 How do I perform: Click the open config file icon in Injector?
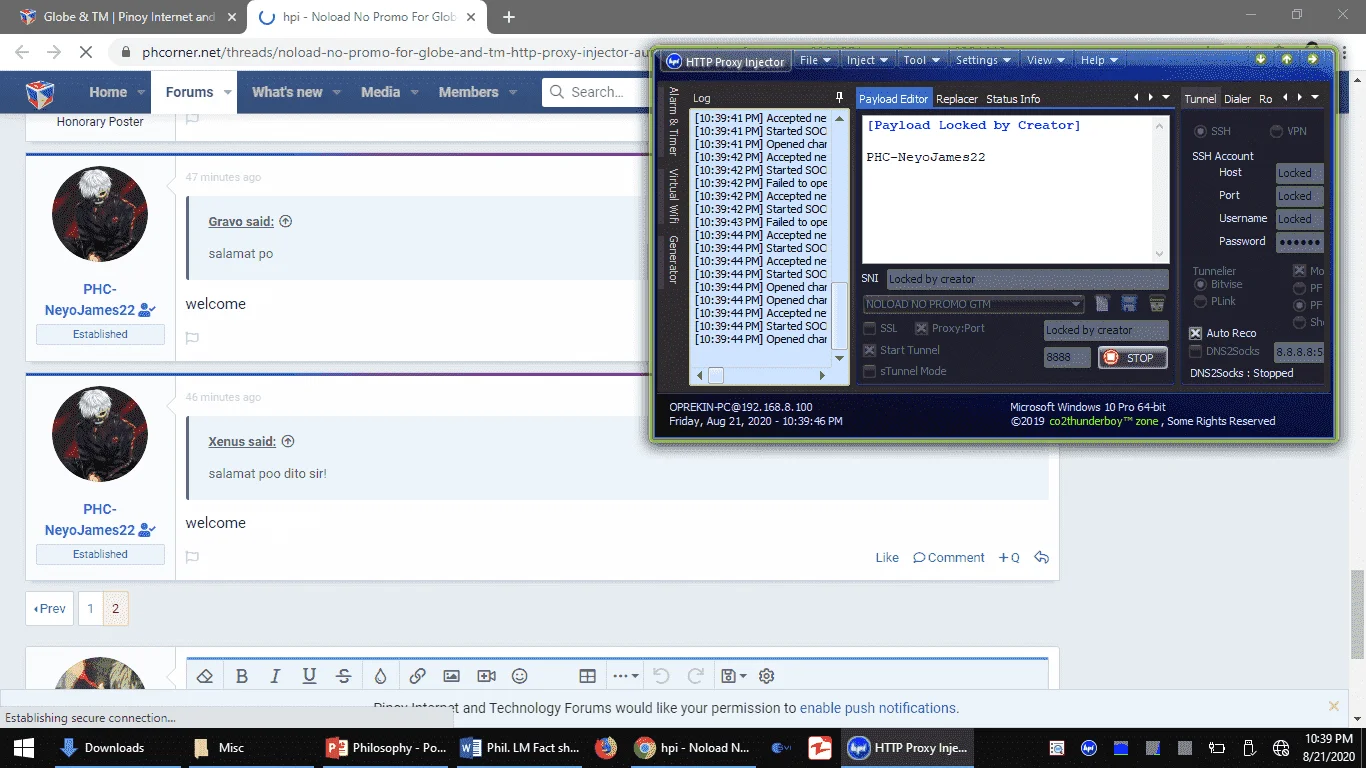(1102, 303)
